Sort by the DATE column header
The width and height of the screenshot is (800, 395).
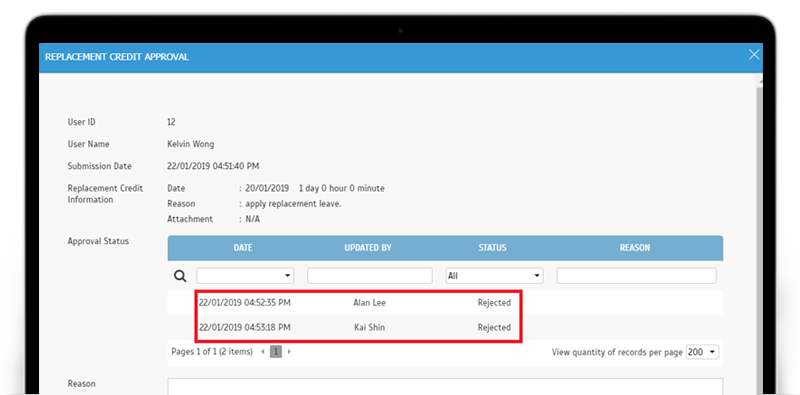pos(243,248)
